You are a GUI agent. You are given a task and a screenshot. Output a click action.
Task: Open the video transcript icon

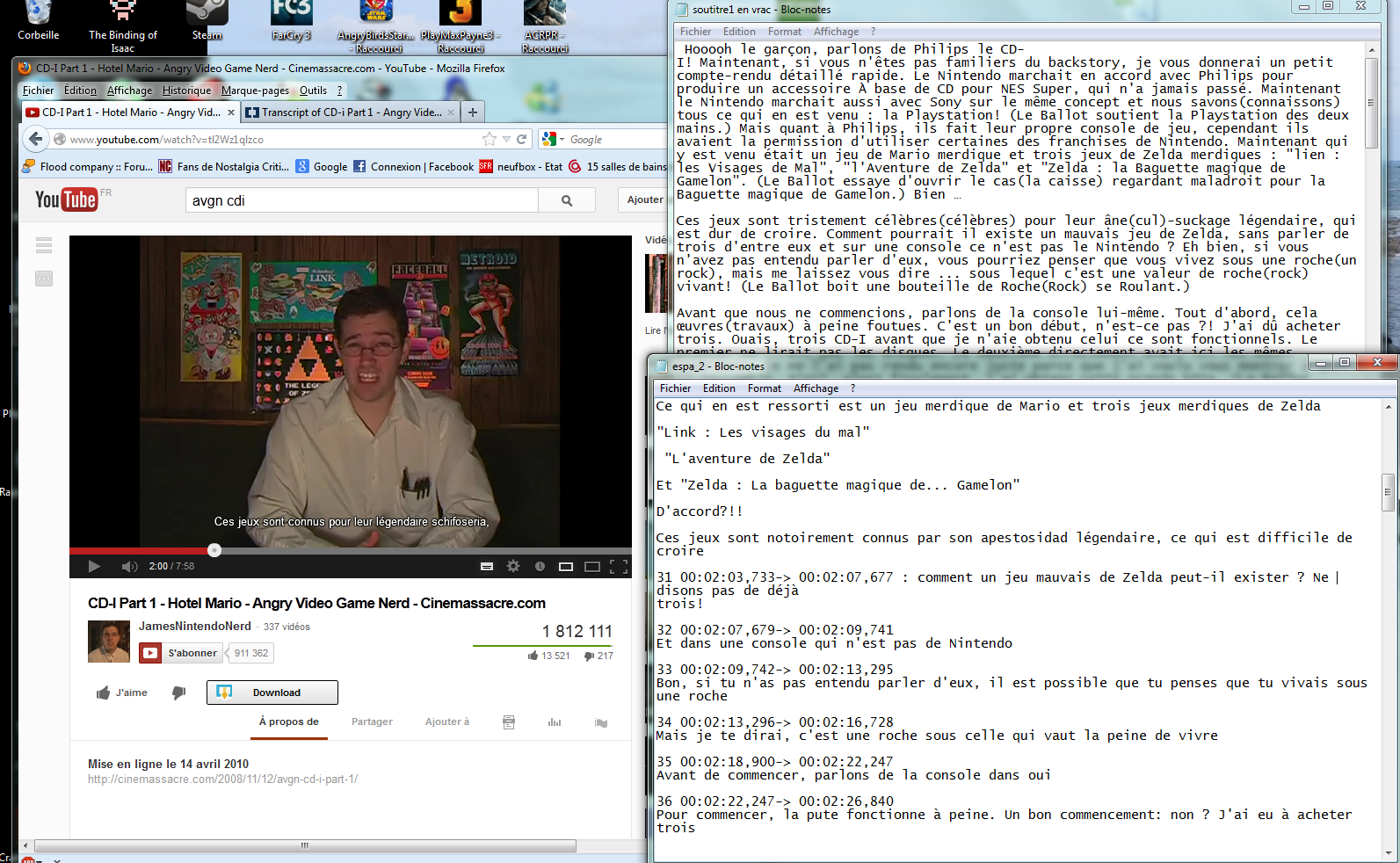click(508, 722)
